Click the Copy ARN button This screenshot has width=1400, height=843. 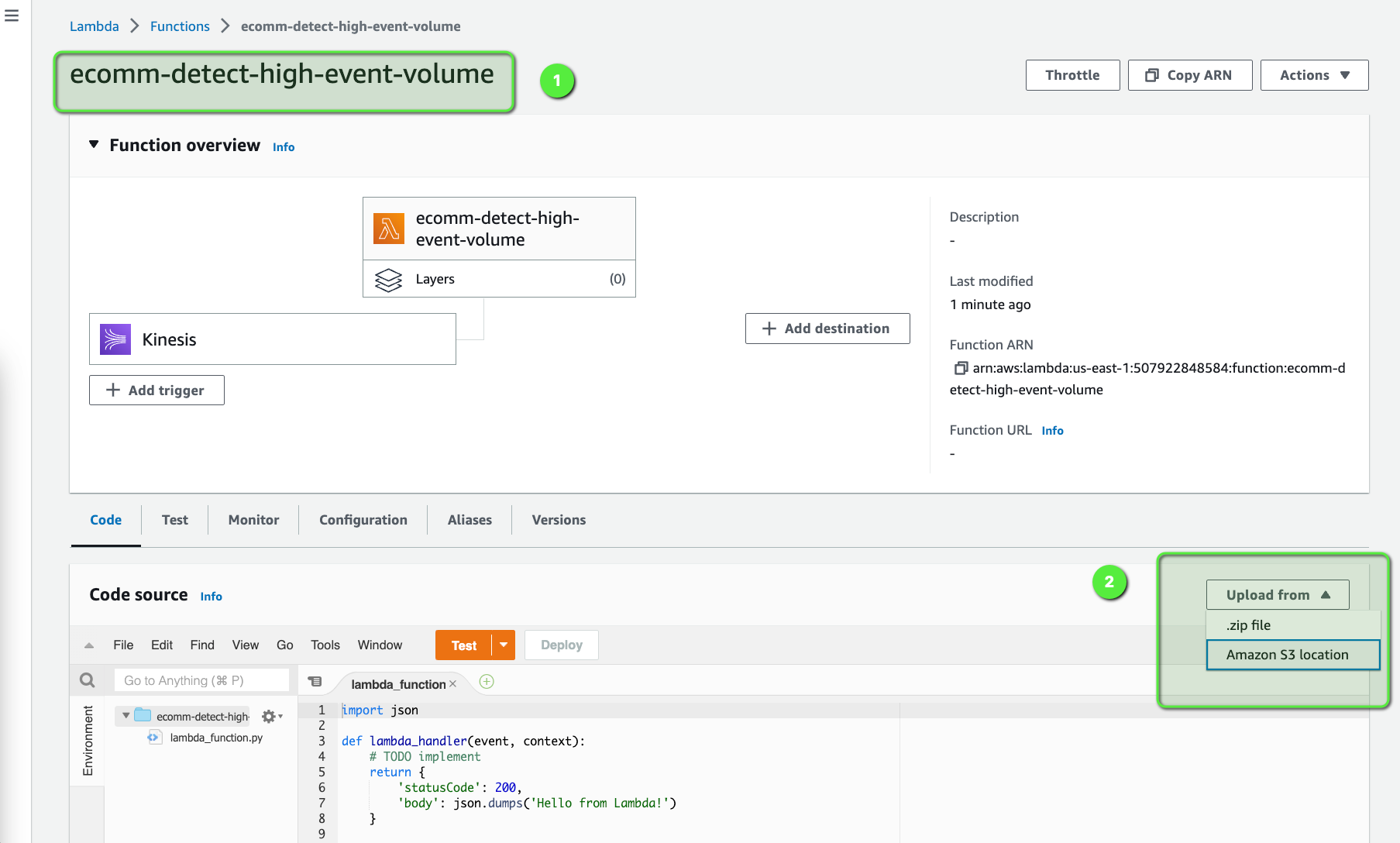point(1190,75)
